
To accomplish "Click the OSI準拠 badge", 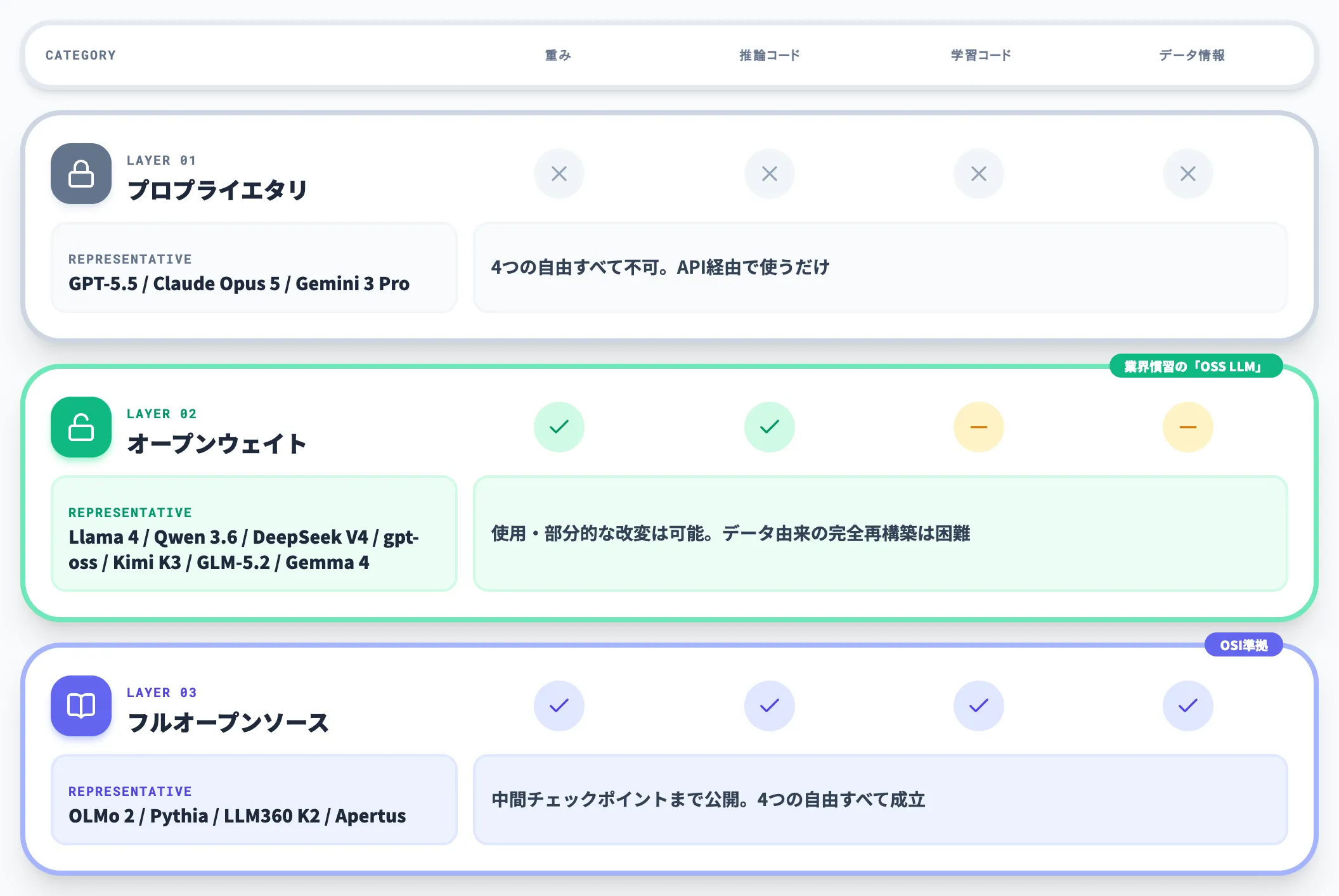I will [1244, 645].
